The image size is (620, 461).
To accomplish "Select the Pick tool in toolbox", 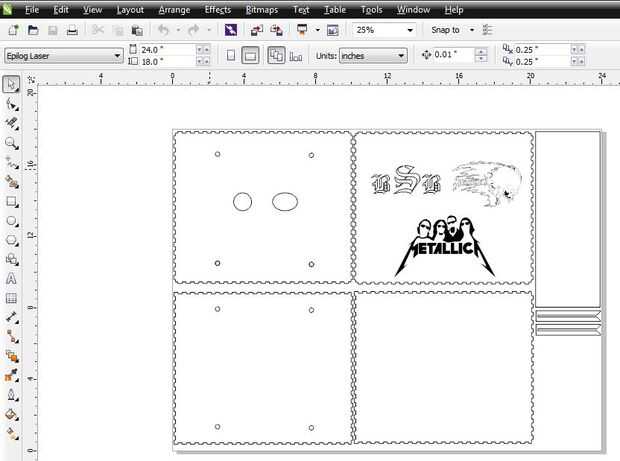I will pyautogui.click(x=11, y=84).
